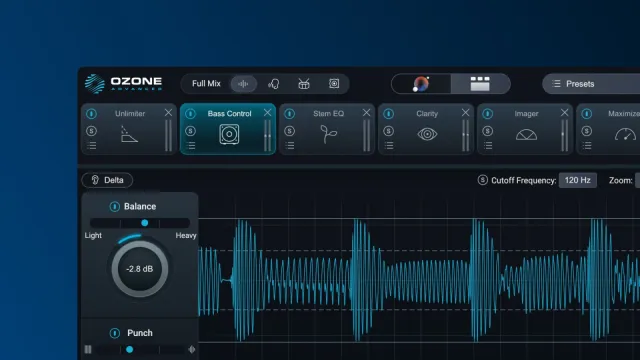Enable Delta listening

click(107, 180)
